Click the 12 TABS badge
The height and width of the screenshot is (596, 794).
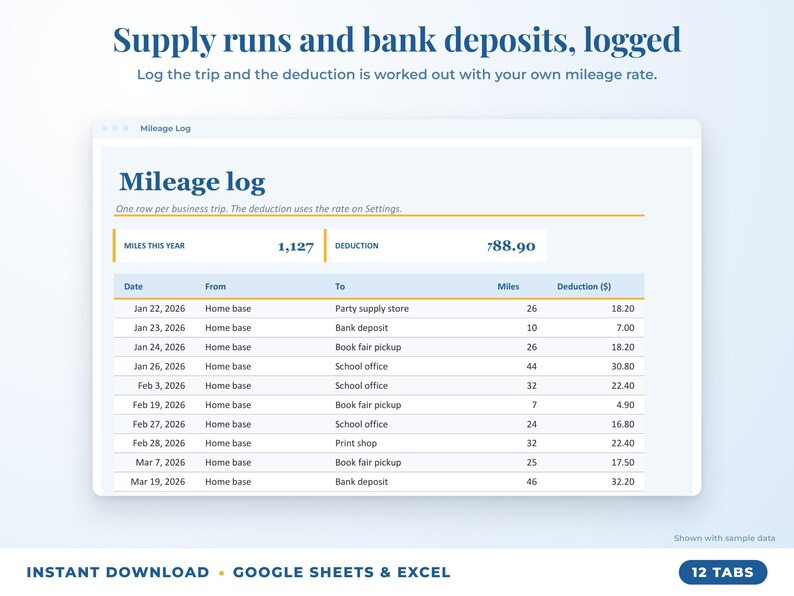723,572
